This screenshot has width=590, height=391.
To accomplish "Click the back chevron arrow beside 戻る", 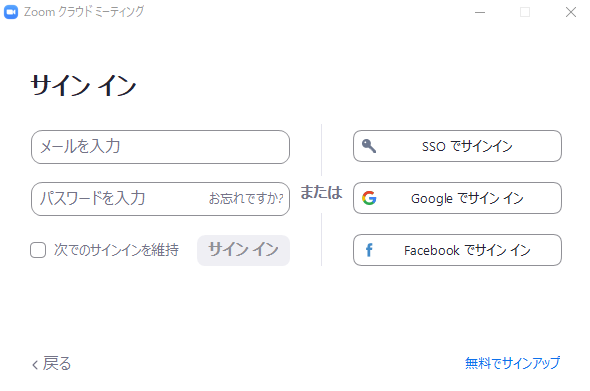I will [35, 364].
